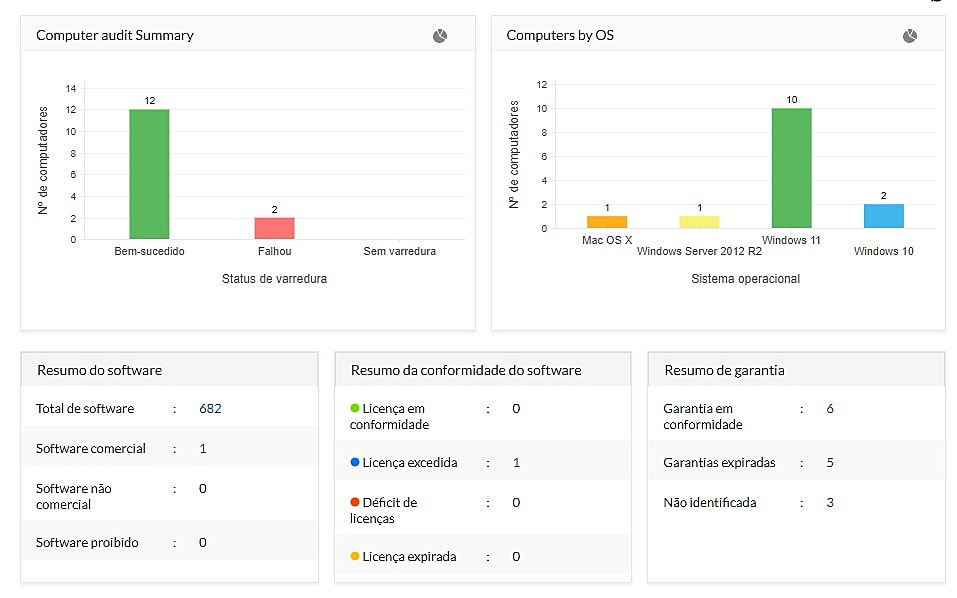Image resolution: width=957 pixels, height=598 pixels.
Task: Click the Não identificada count 3
Action: [830, 503]
